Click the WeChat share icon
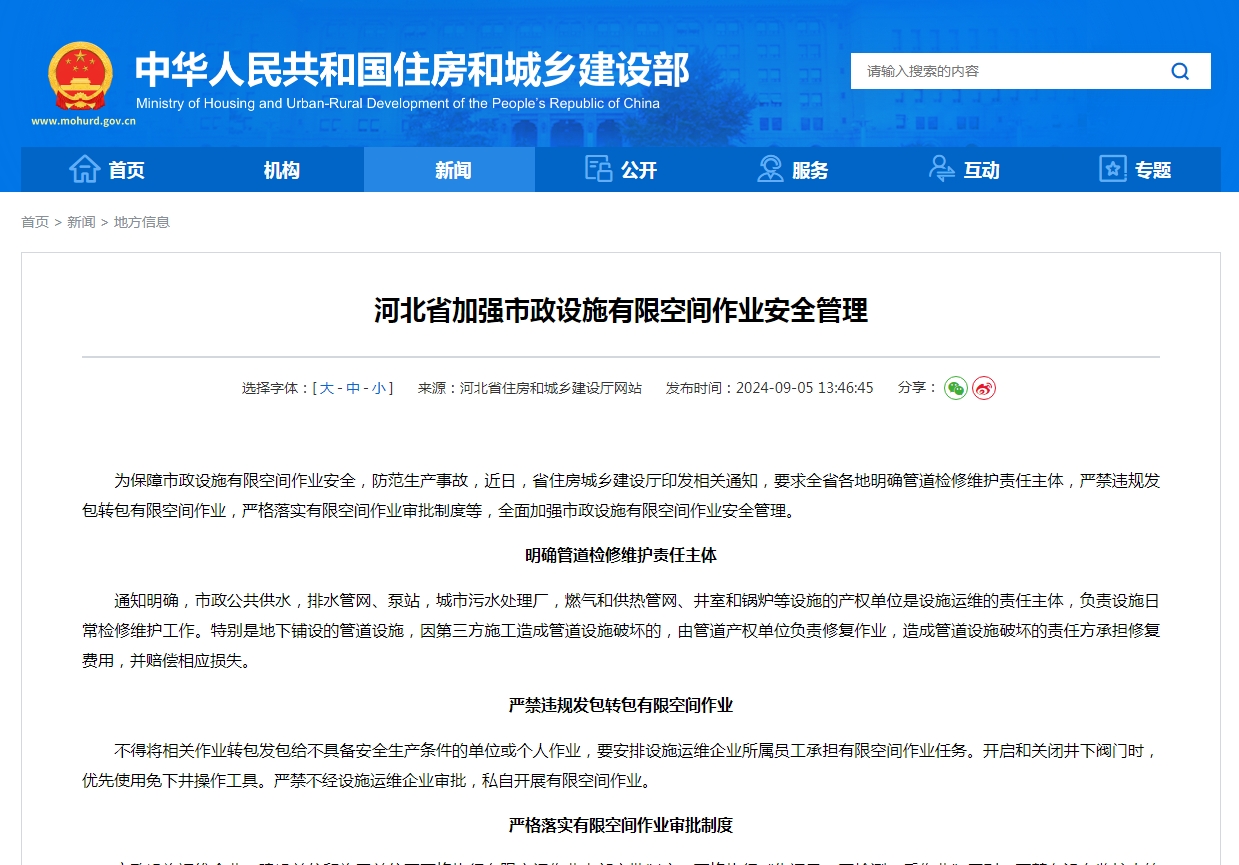 pos(956,388)
